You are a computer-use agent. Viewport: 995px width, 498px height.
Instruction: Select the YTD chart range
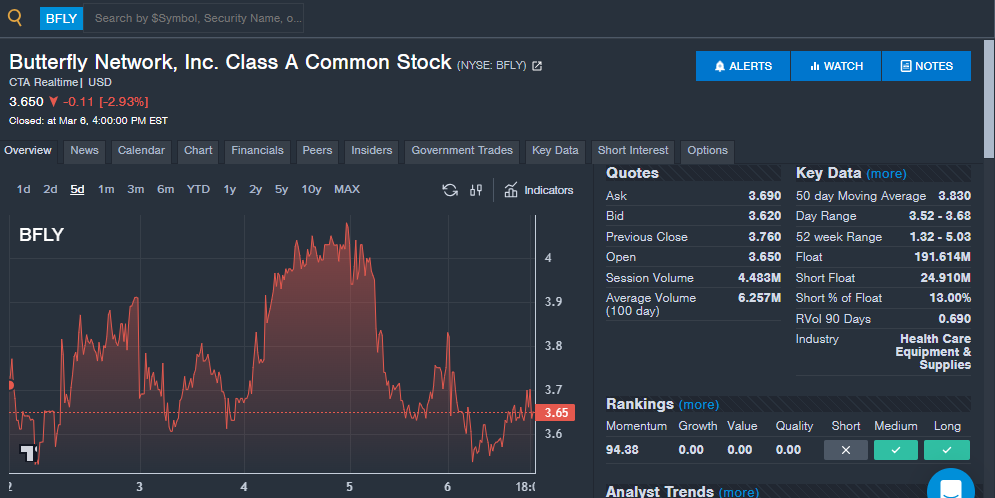pos(198,189)
